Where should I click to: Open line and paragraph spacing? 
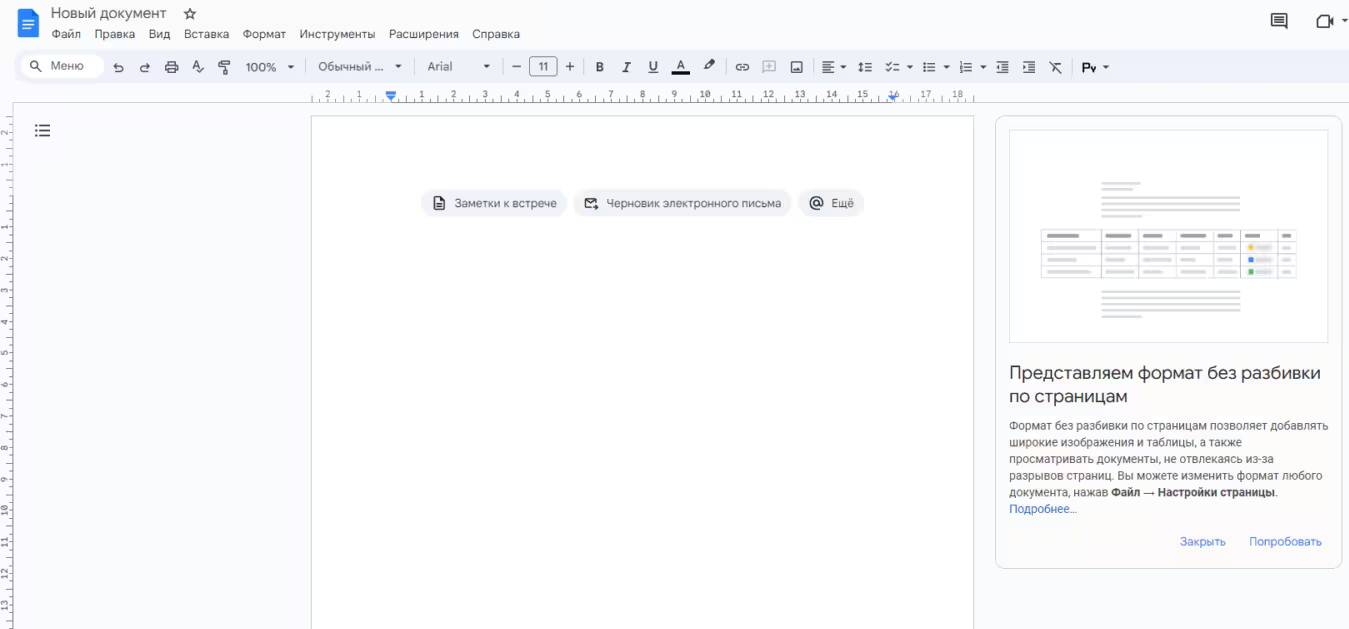865,67
